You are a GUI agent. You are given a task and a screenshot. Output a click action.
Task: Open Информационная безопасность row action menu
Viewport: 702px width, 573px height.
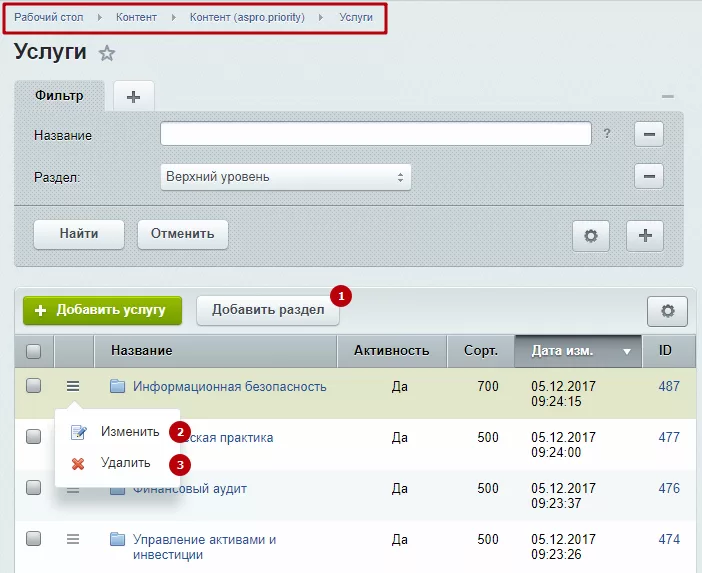[73, 386]
